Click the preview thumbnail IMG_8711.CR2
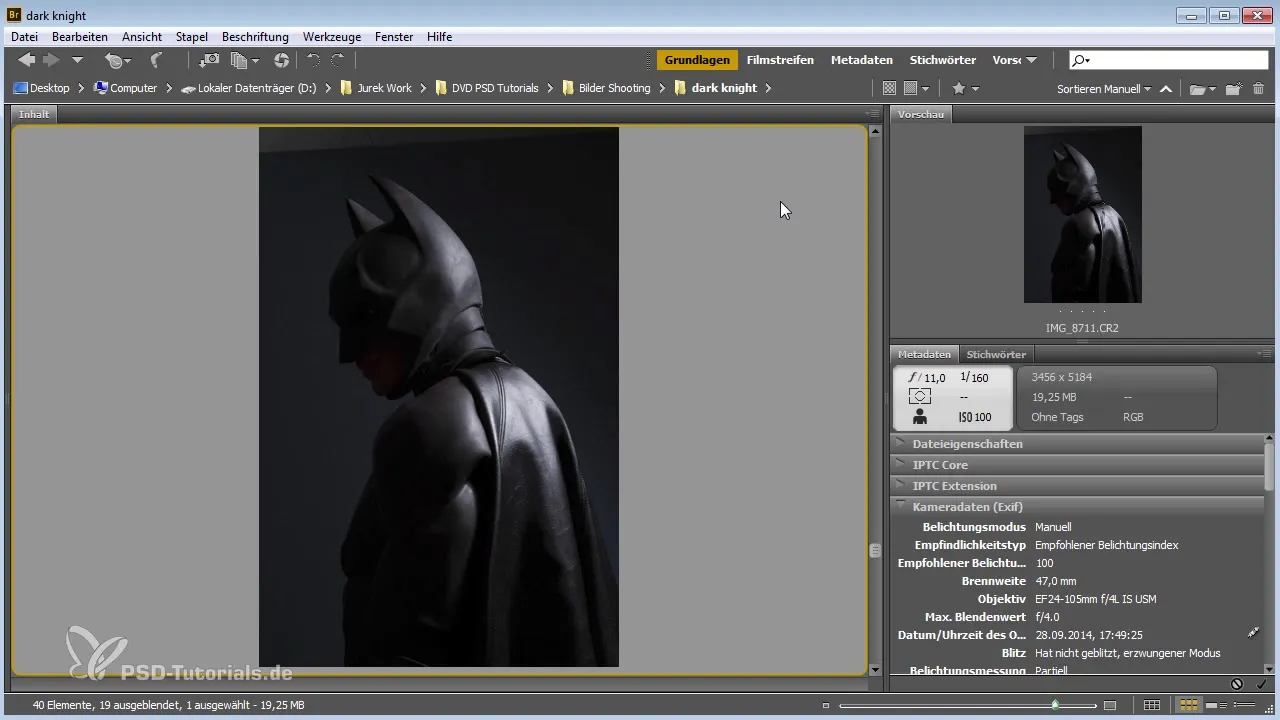This screenshot has height=720, width=1280. (1082, 214)
